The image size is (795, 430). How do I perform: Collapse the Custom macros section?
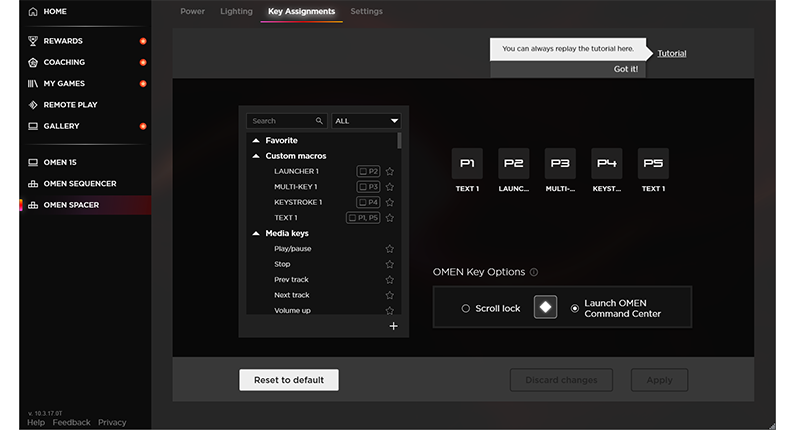pyautogui.click(x=256, y=156)
